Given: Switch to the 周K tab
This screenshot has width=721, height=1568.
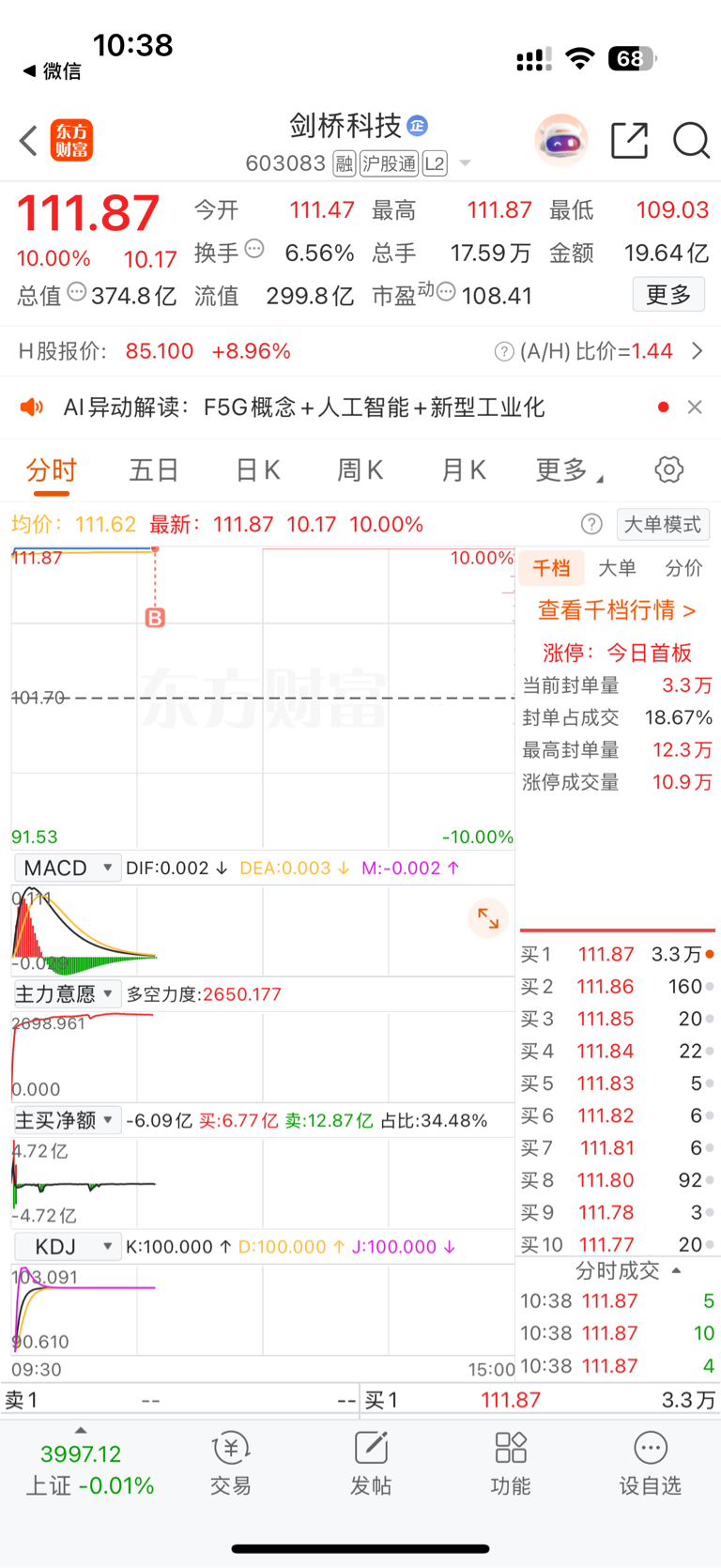Looking at the screenshot, I should click(360, 469).
